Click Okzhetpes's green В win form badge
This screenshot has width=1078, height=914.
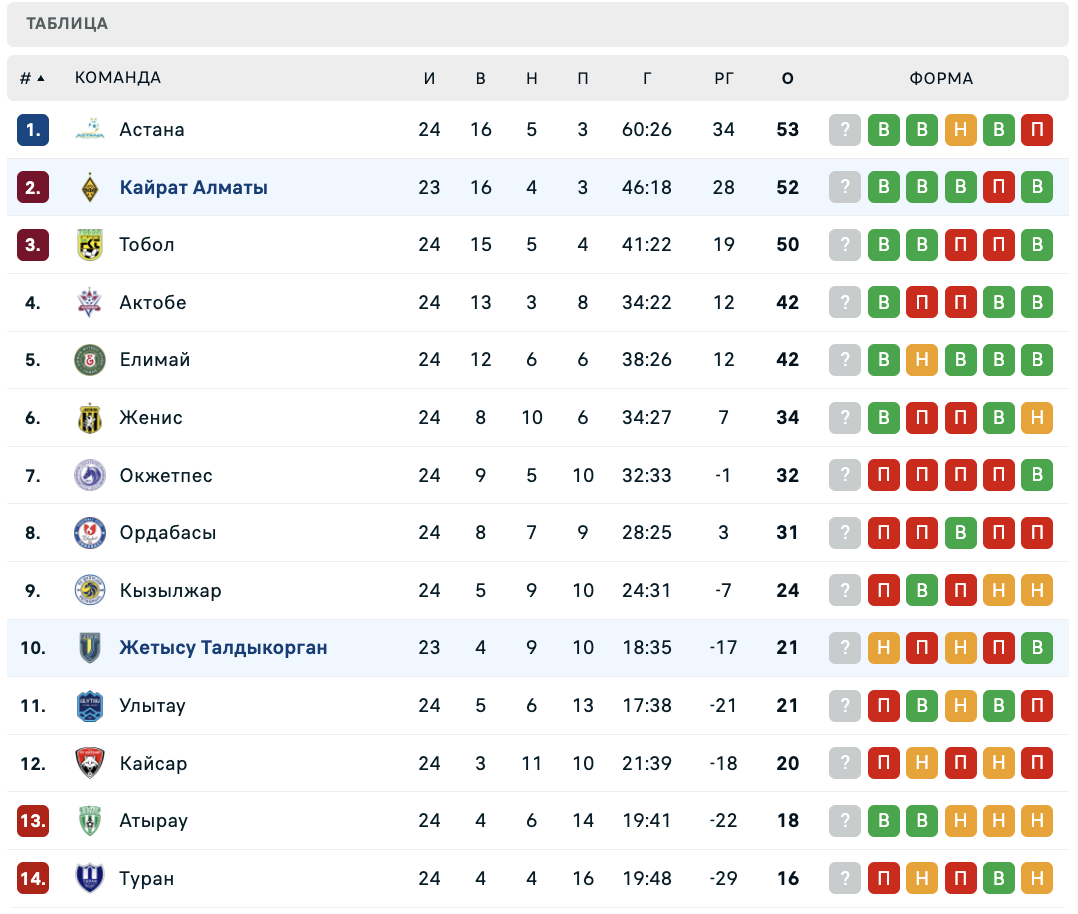tap(1037, 475)
